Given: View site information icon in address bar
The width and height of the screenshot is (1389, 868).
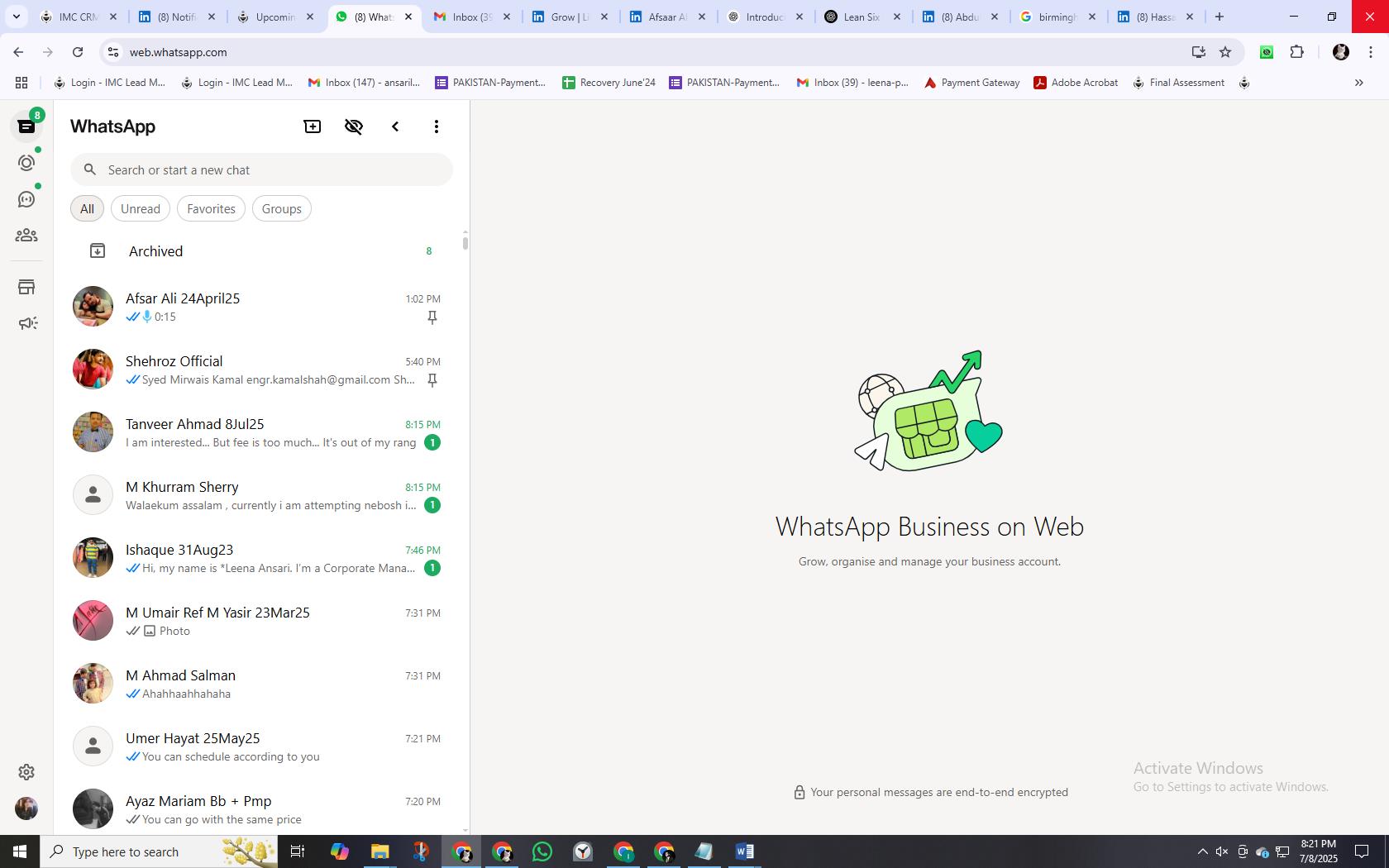Looking at the screenshot, I should (113, 52).
